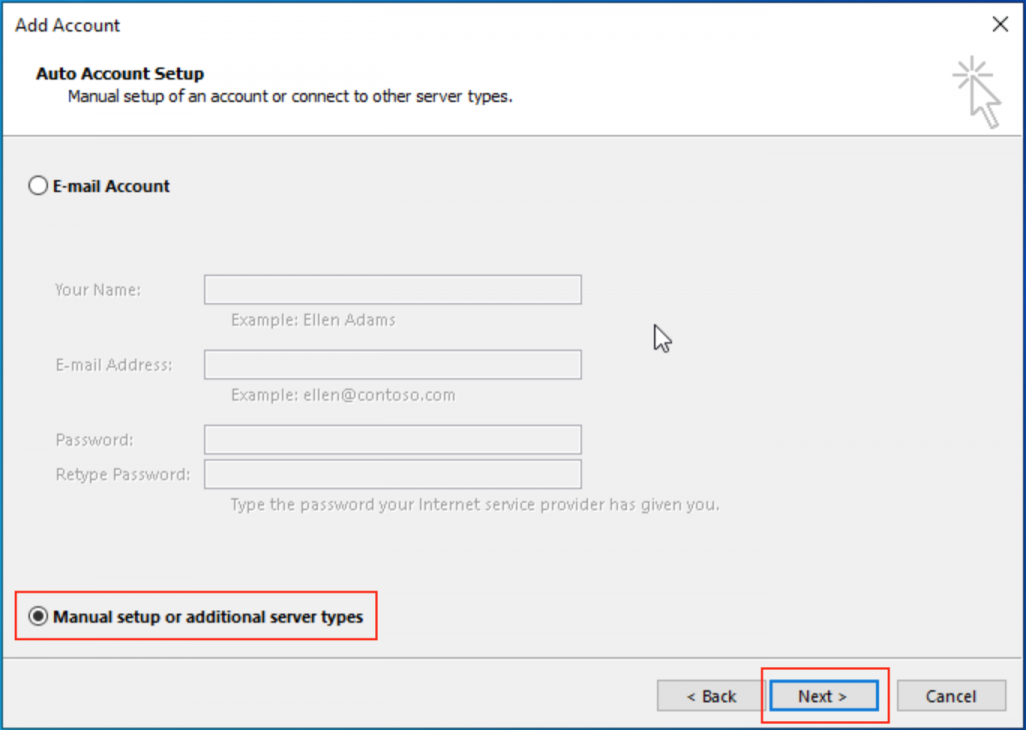Cancel the account setup
Viewport: 1026px width, 730px height.
[x=950, y=696]
